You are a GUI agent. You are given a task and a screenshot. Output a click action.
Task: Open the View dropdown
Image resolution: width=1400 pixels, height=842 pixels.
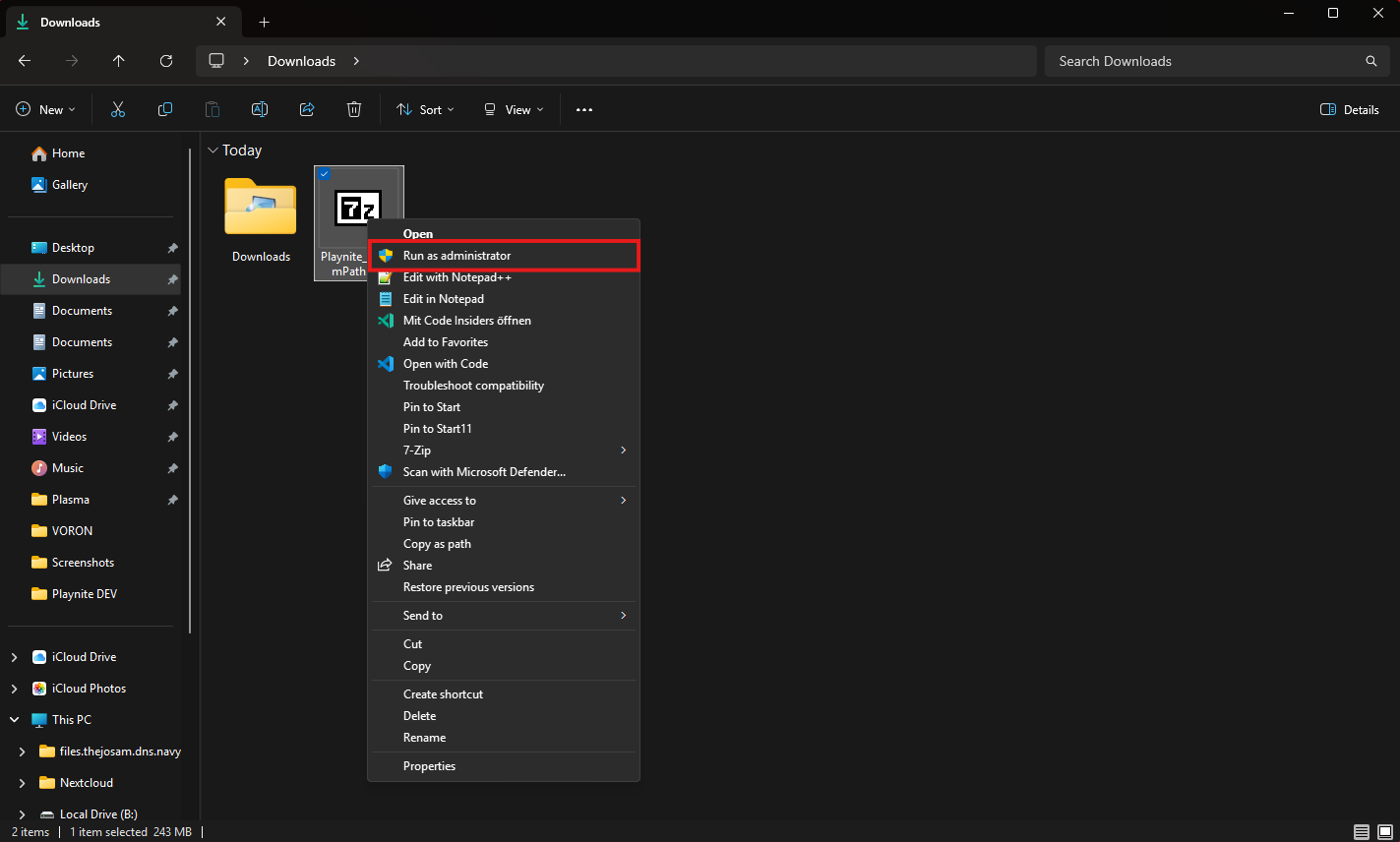pos(512,109)
